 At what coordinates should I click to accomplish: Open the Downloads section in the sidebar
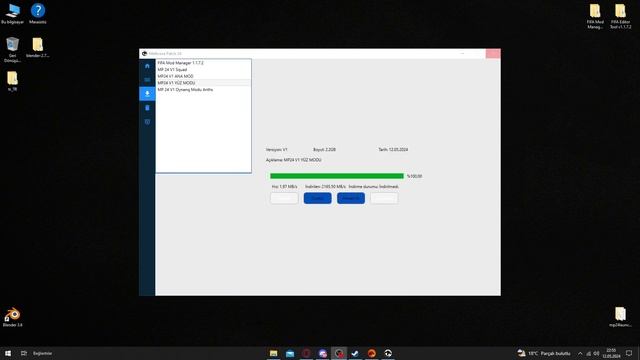pyautogui.click(x=147, y=93)
